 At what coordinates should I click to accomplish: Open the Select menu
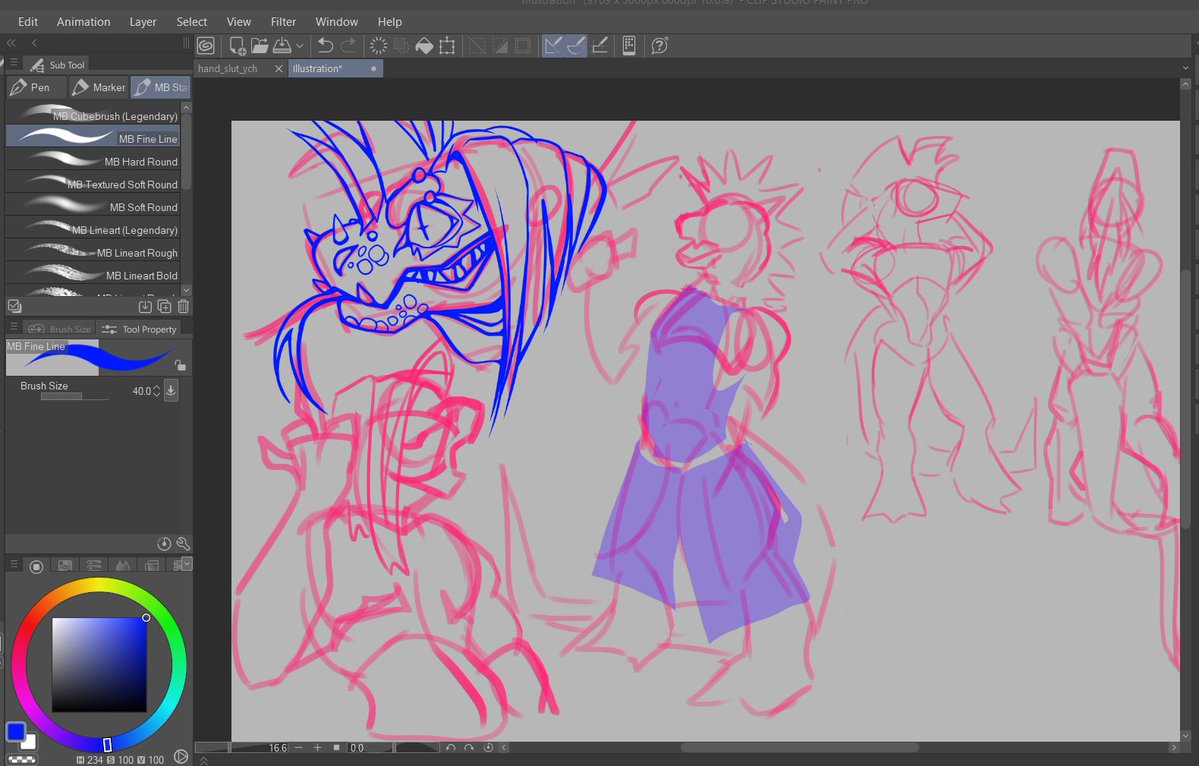(192, 21)
